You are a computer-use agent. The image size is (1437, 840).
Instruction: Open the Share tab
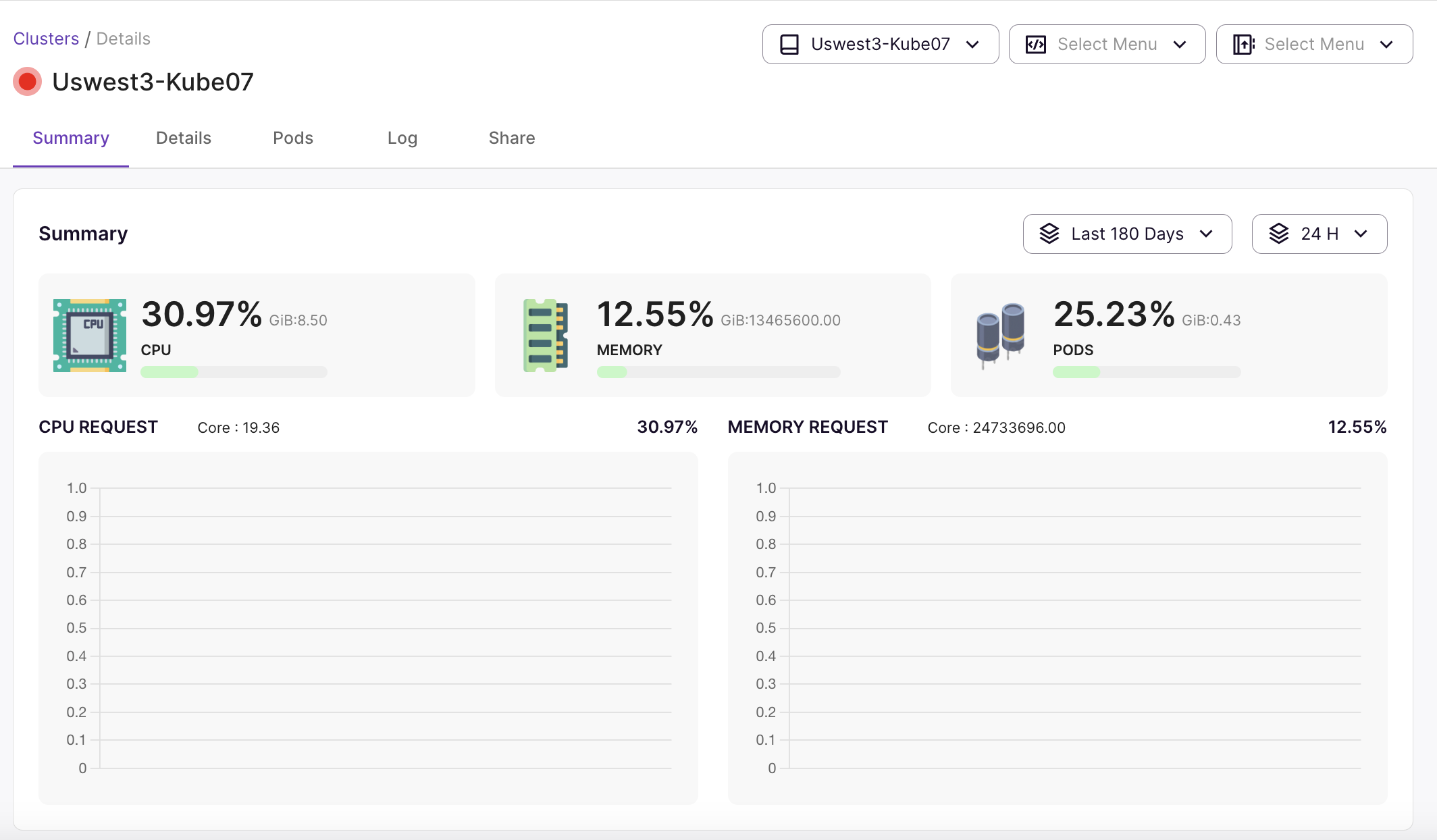click(x=512, y=138)
